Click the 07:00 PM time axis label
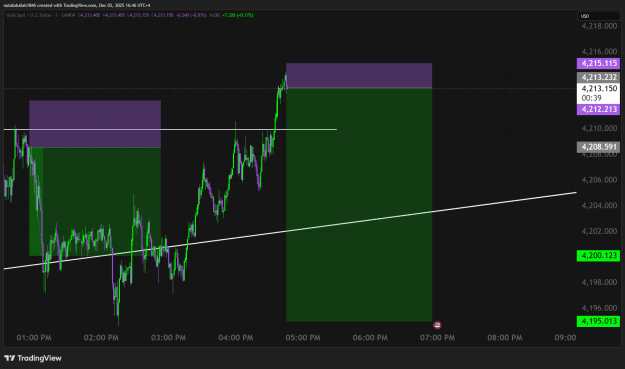 pos(437,338)
